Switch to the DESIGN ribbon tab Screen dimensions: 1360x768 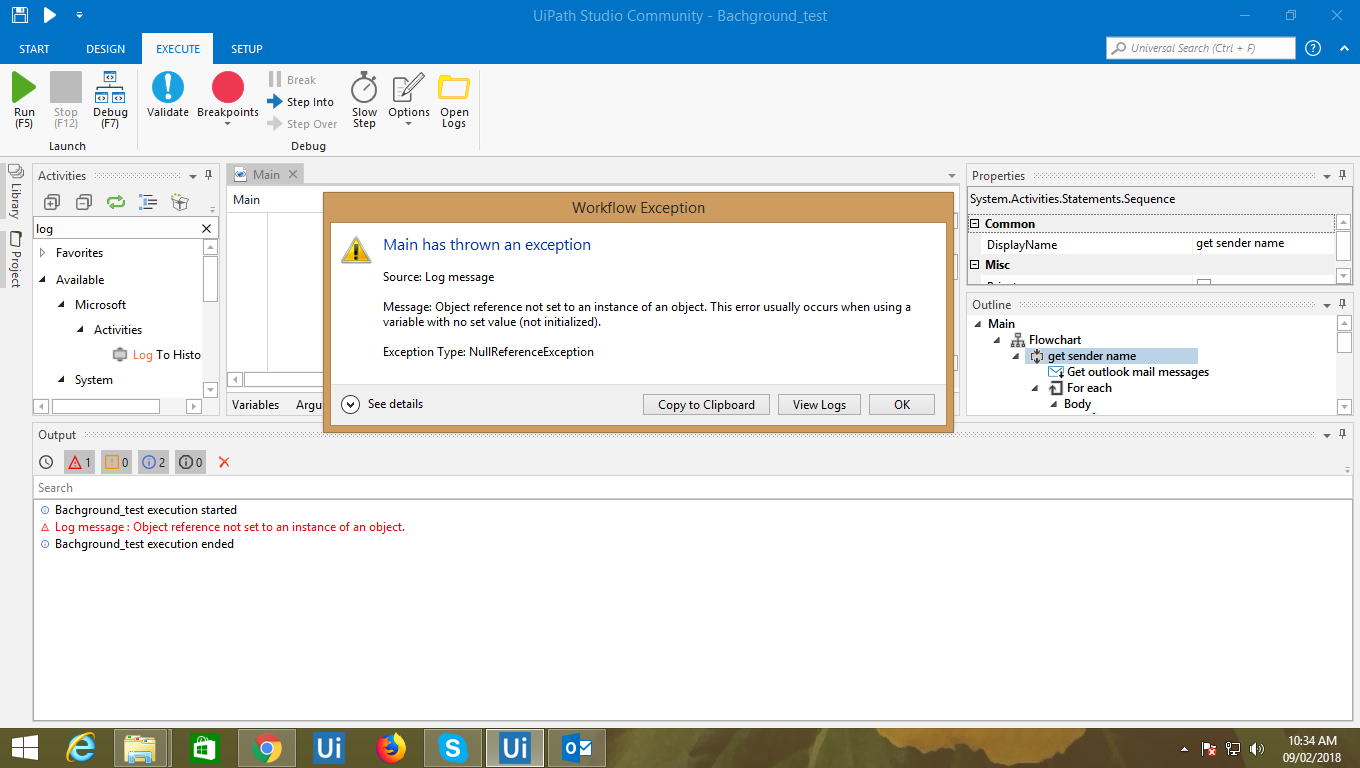[106, 49]
